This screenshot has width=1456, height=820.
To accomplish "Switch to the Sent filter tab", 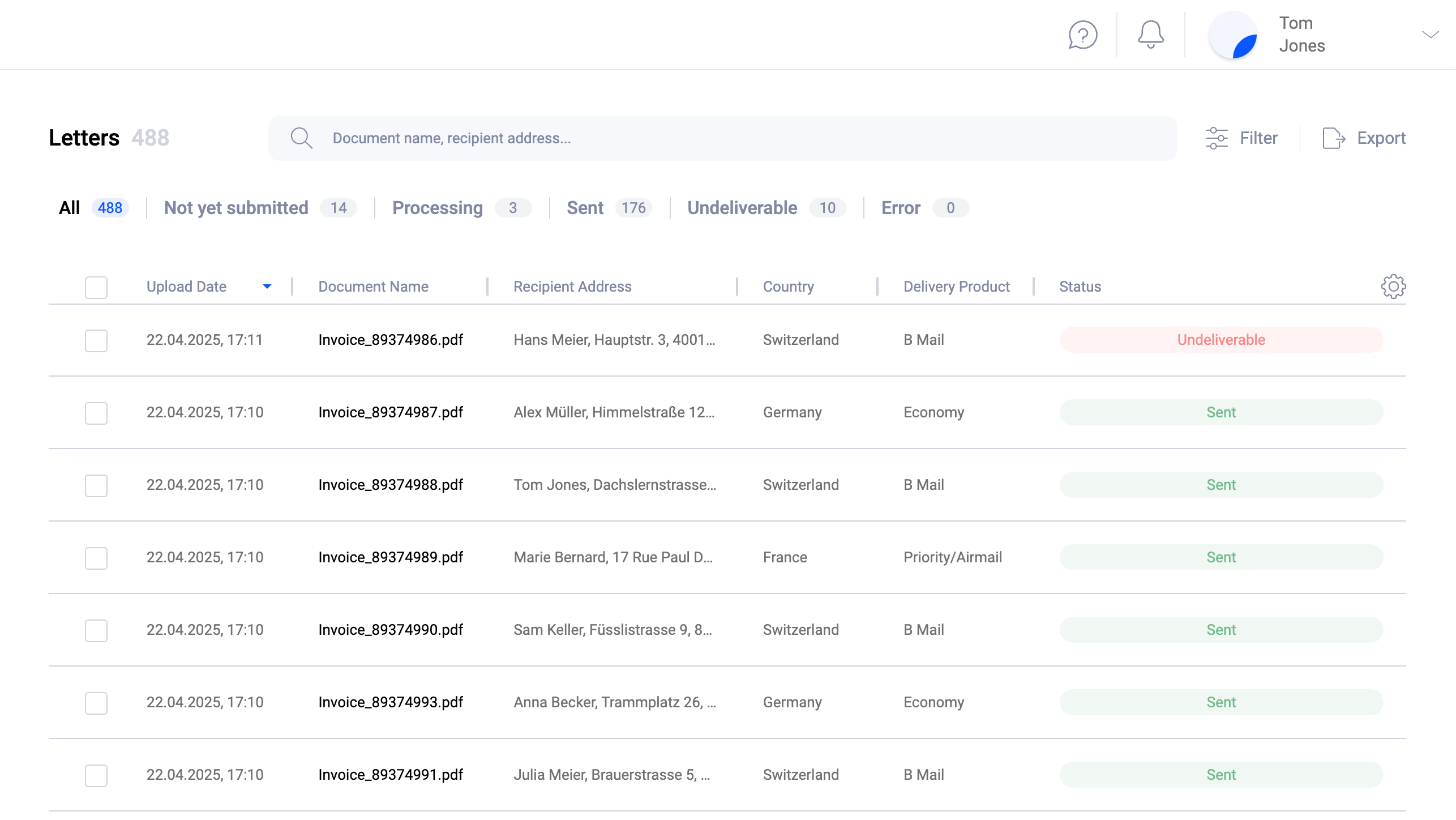I will [584, 208].
